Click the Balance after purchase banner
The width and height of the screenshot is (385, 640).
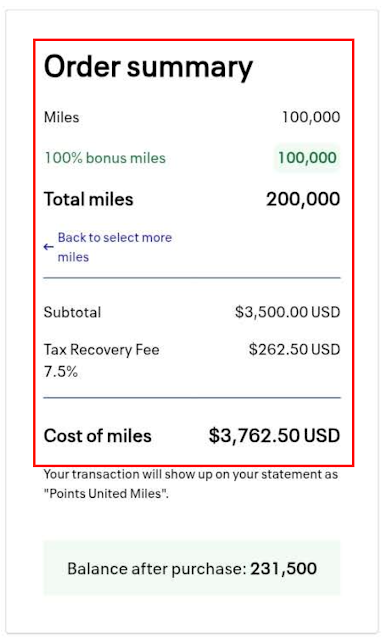tap(192, 569)
